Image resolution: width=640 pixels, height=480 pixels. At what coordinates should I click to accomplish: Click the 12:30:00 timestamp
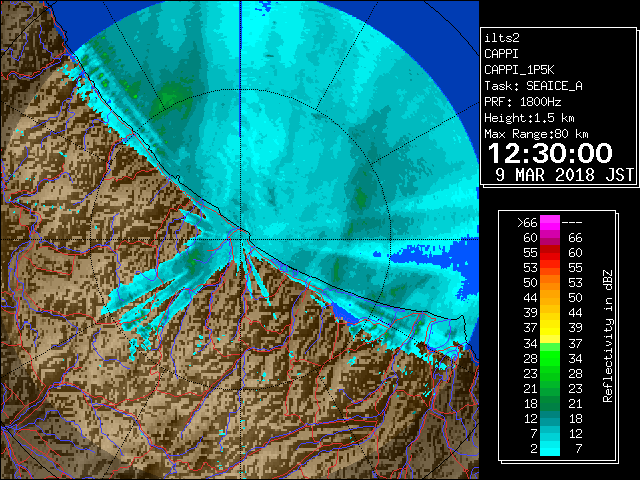point(550,153)
